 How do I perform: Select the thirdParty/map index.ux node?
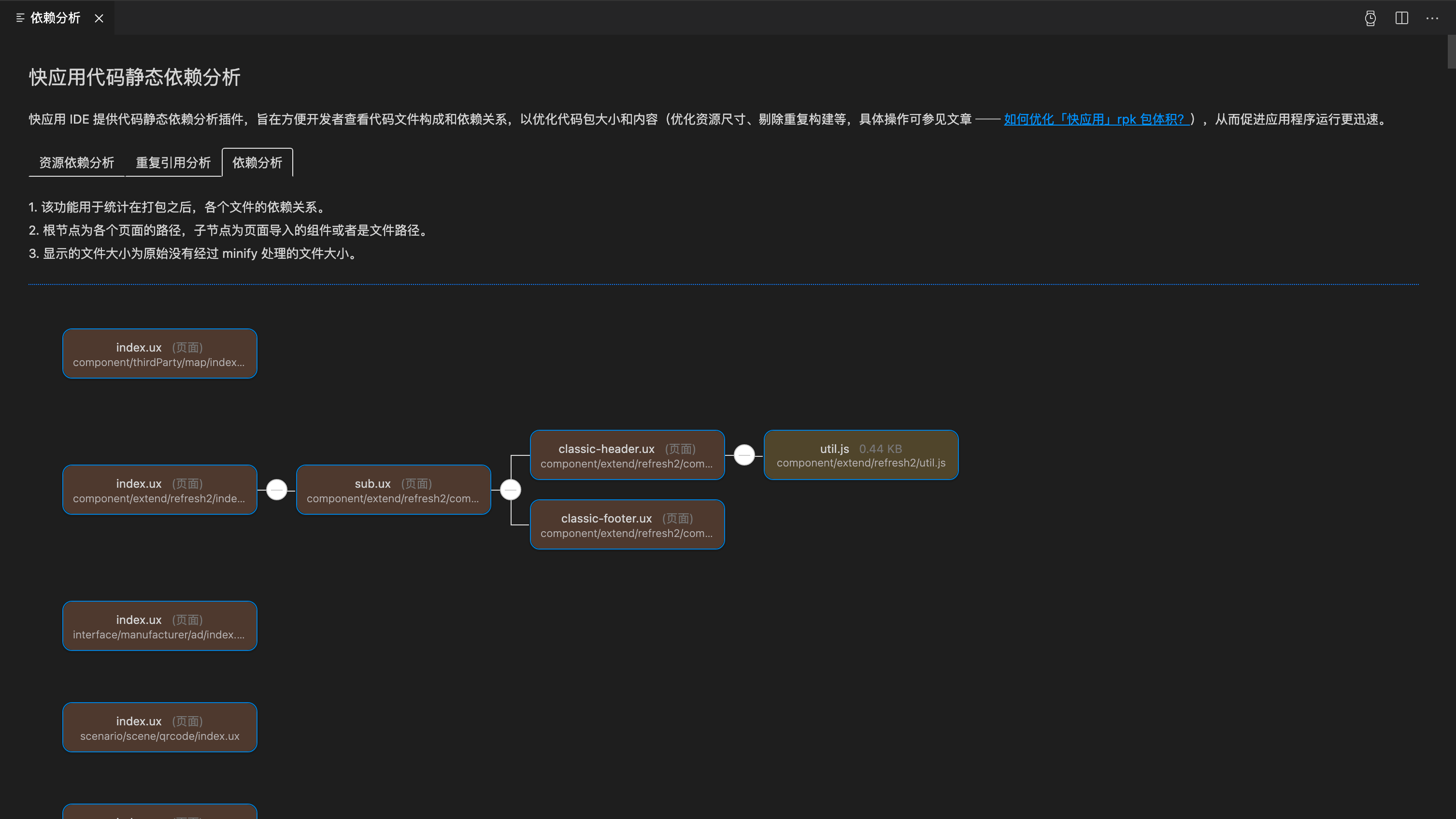point(159,353)
